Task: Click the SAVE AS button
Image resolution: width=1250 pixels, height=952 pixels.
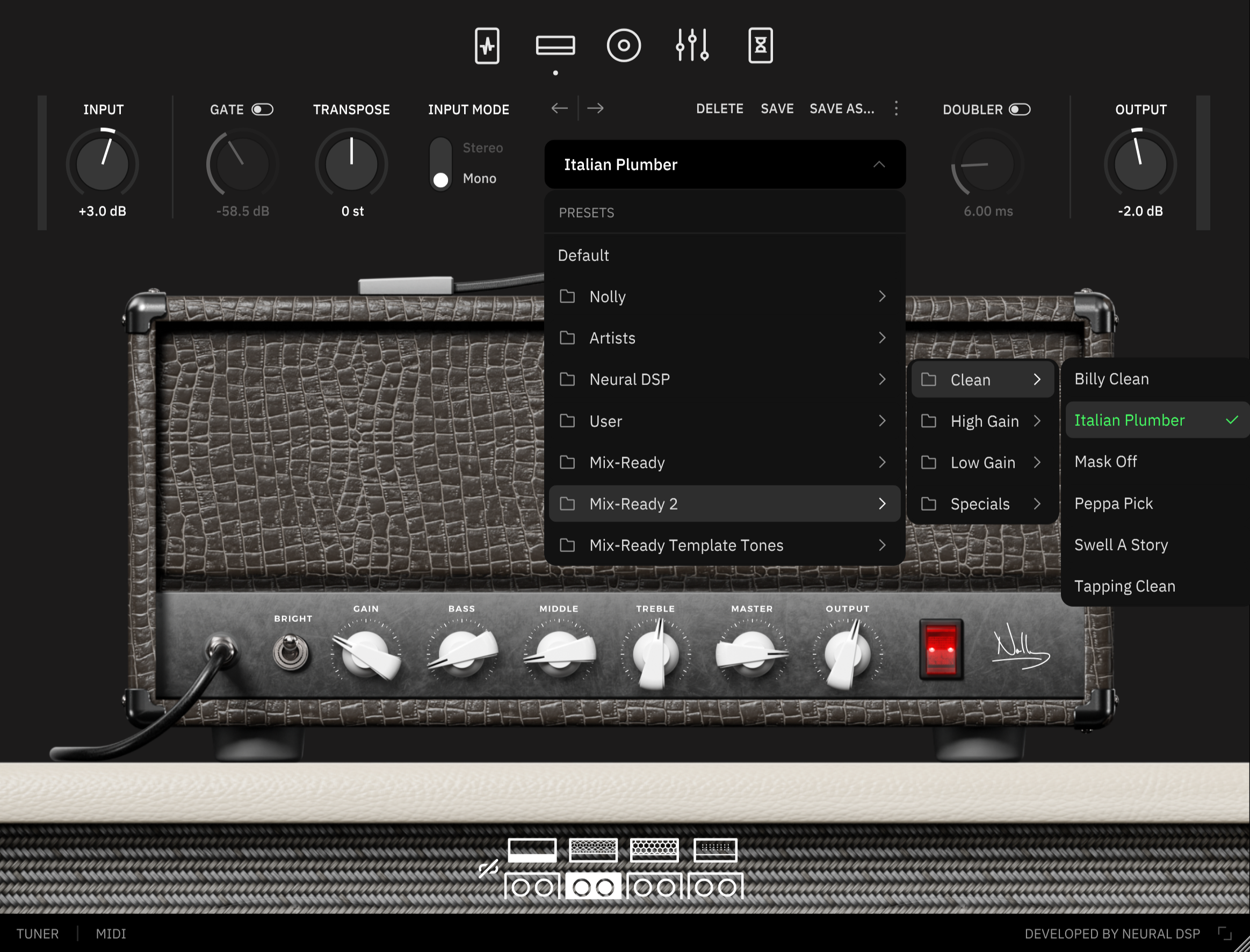Action: click(842, 109)
